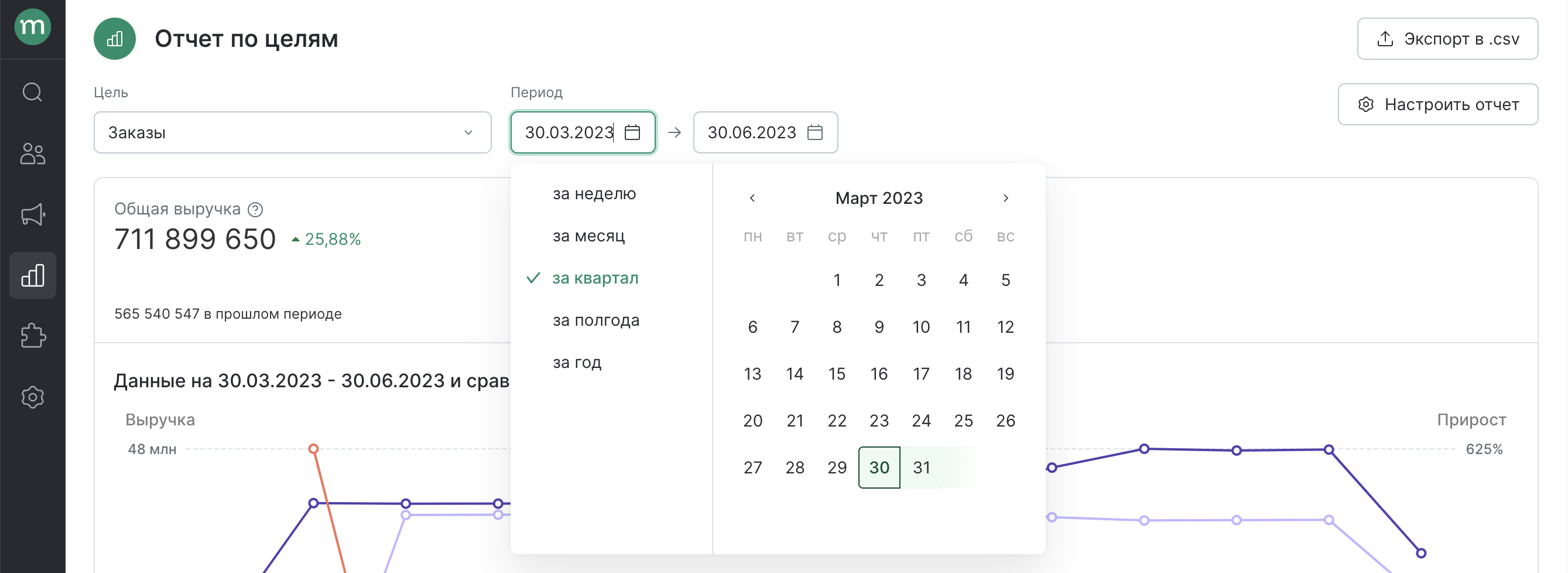Viewport: 1568px width, 573px height.
Task: Pick March 19 in the calendar
Action: [x=1005, y=374]
